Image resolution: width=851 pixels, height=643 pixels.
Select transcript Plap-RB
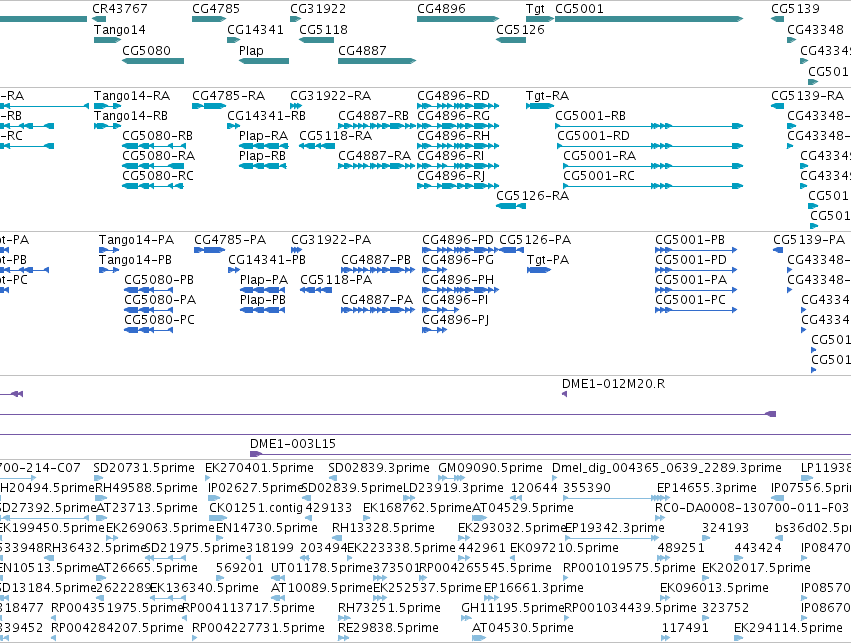pos(263,167)
